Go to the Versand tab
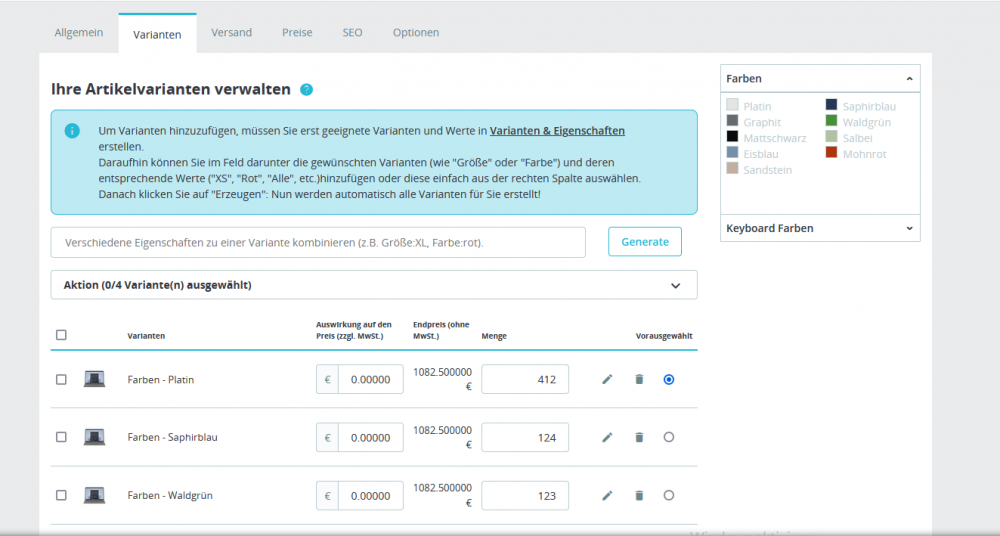1000x536 pixels. click(232, 33)
